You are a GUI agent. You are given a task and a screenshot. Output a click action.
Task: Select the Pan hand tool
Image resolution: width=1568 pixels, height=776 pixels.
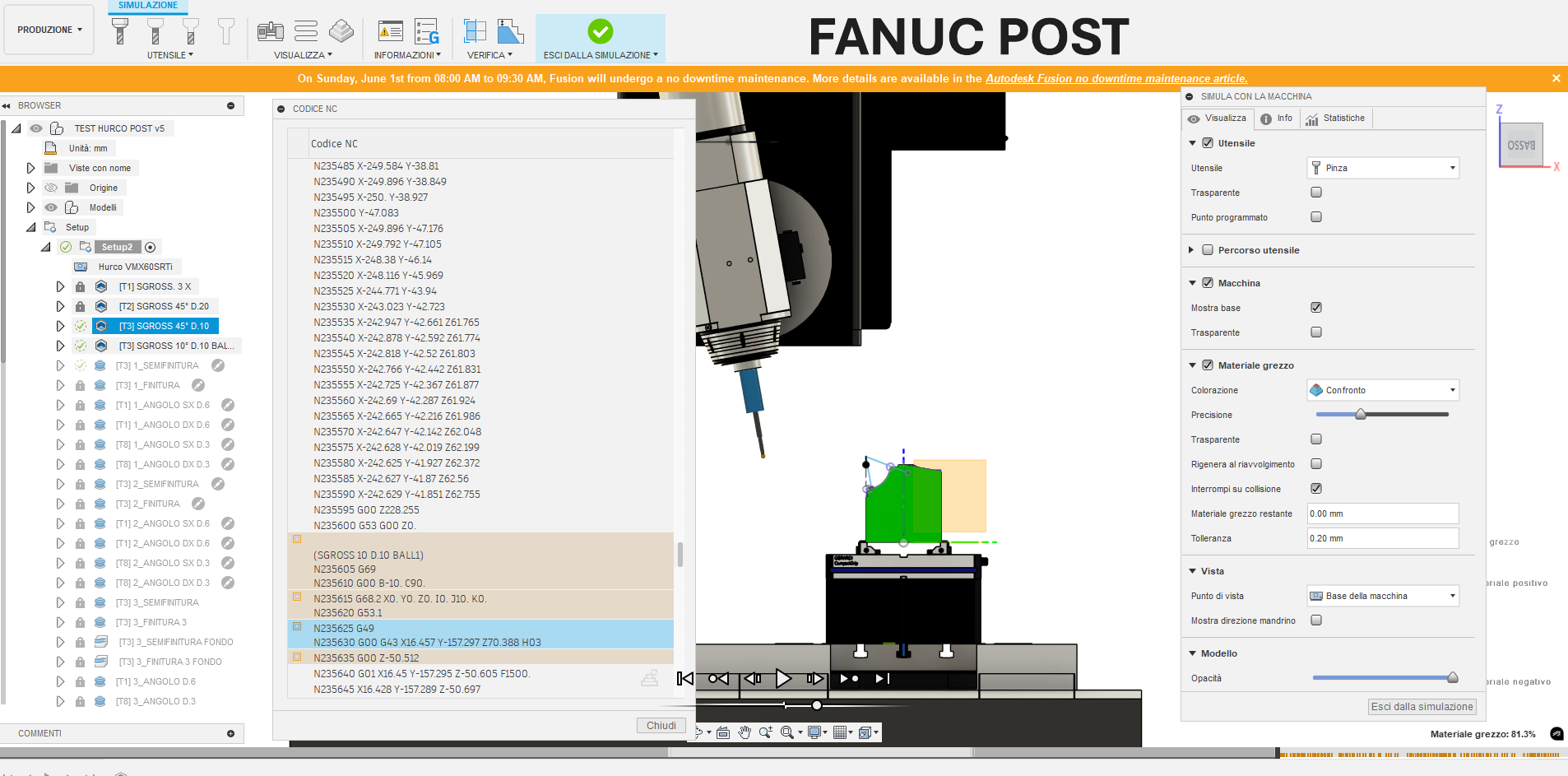coord(745,732)
